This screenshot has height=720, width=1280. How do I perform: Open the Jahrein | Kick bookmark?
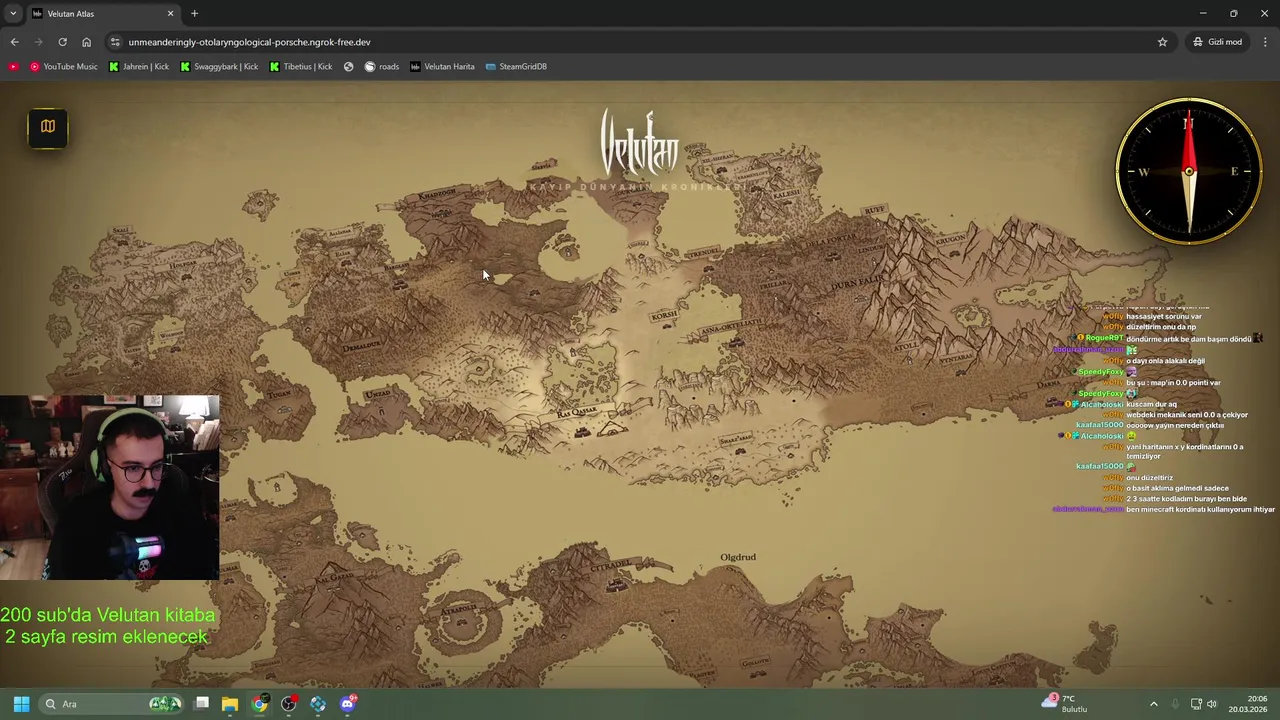(x=139, y=66)
